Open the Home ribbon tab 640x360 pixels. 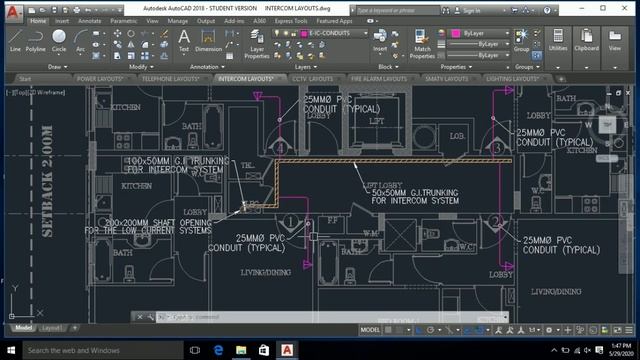pyautogui.click(x=38, y=21)
